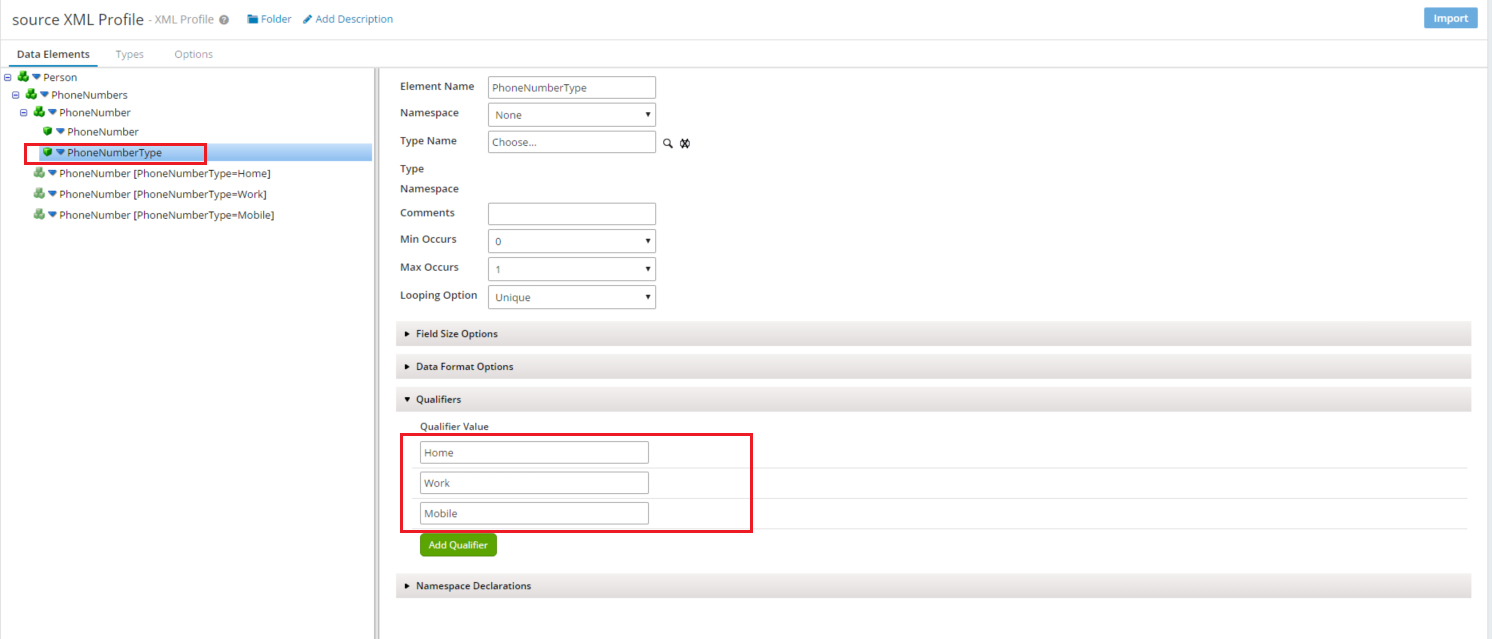Viewport: 1492px width, 639px height.
Task: Click the green leaf icon on PhoneNumberType
Action: click(x=46, y=152)
